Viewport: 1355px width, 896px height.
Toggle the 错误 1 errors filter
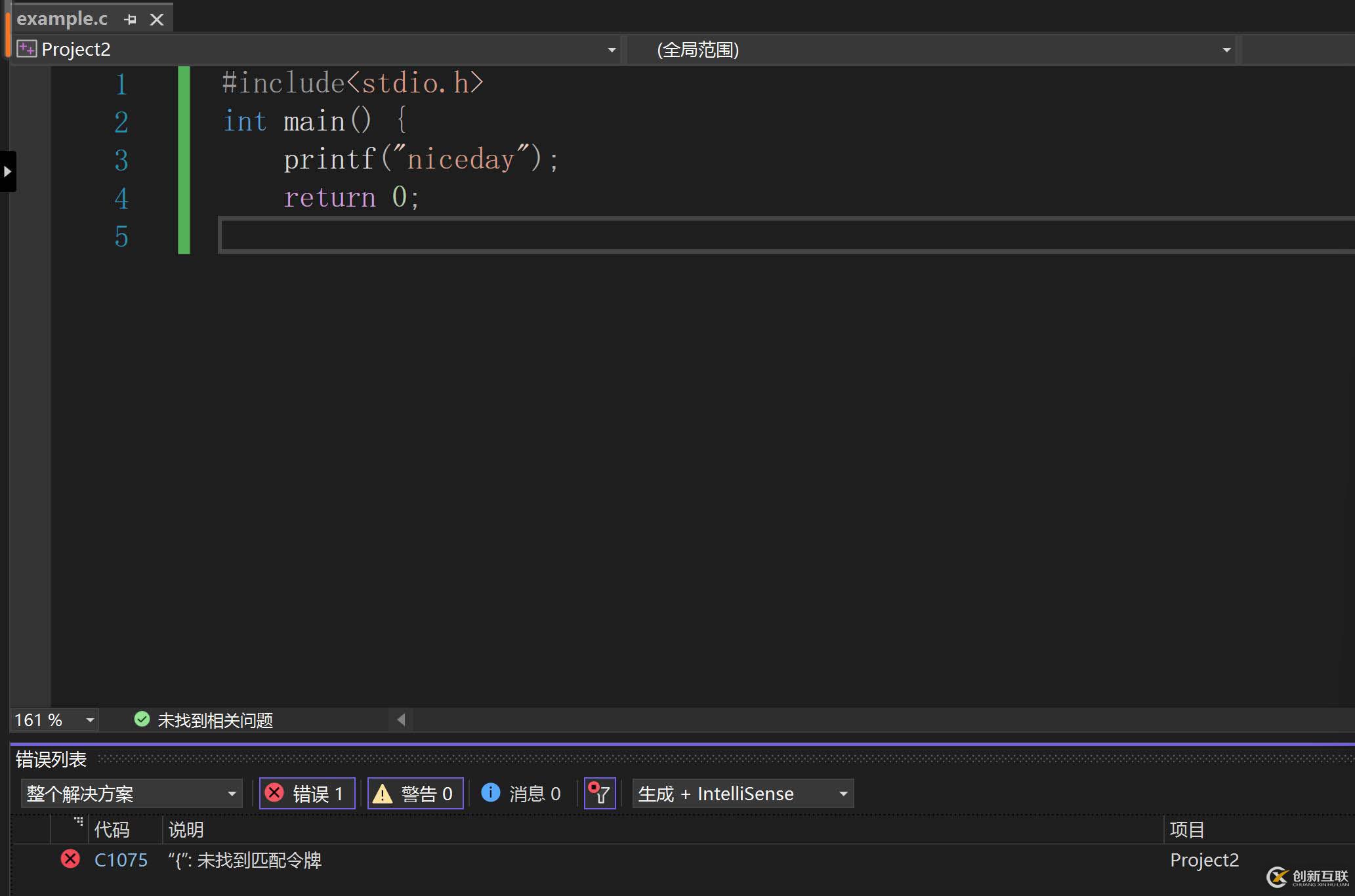pos(307,794)
